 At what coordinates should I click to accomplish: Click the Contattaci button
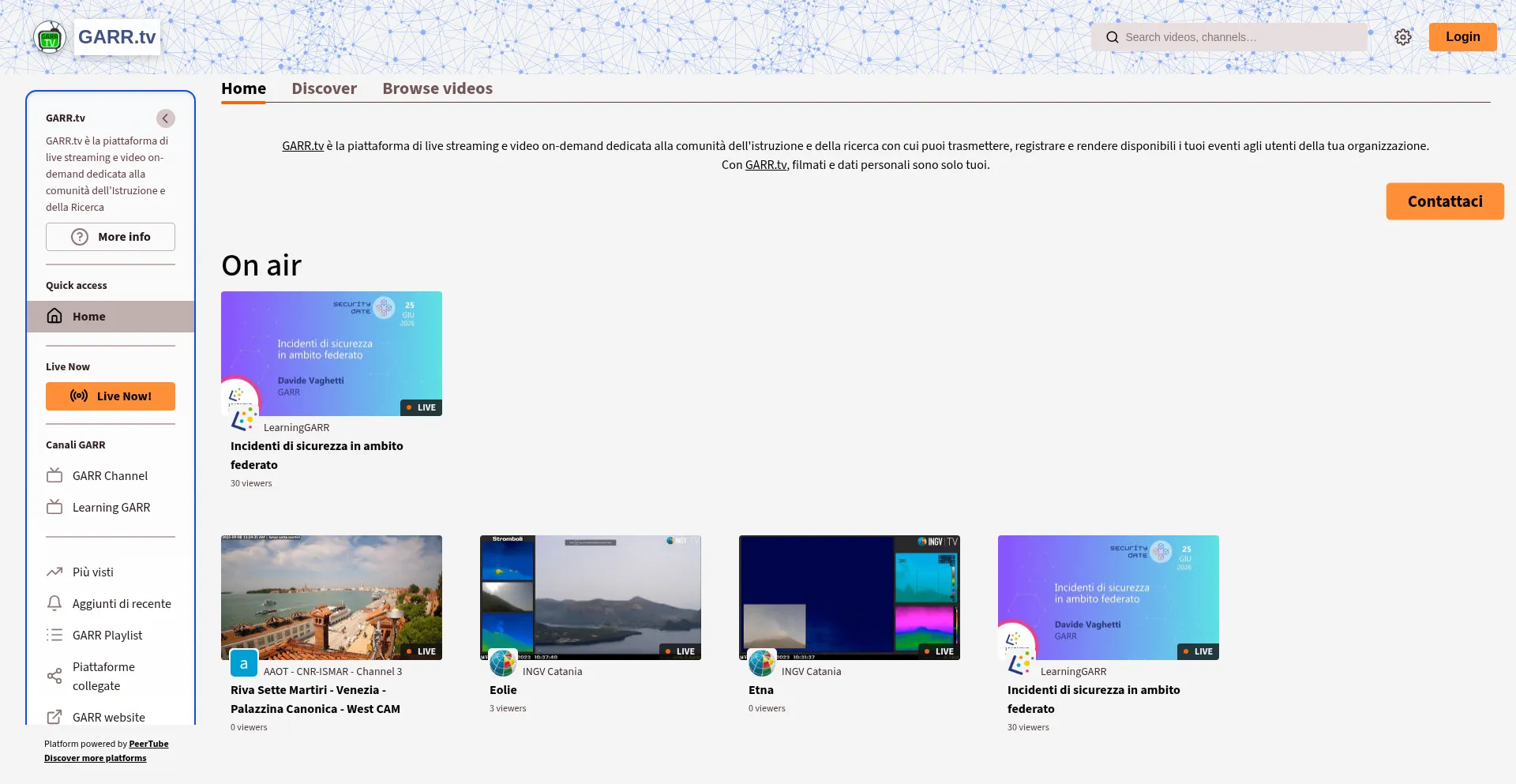click(1445, 201)
